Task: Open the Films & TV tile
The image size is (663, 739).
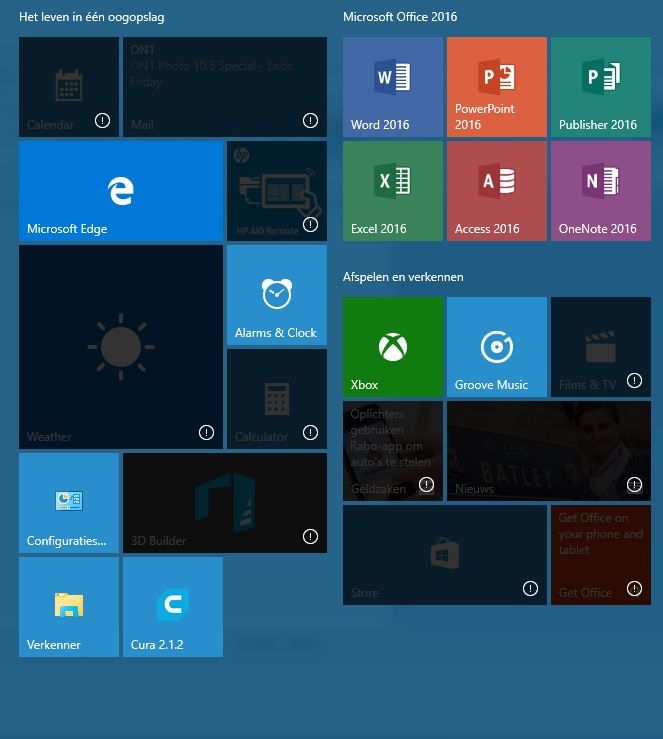Action: [601, 347]
